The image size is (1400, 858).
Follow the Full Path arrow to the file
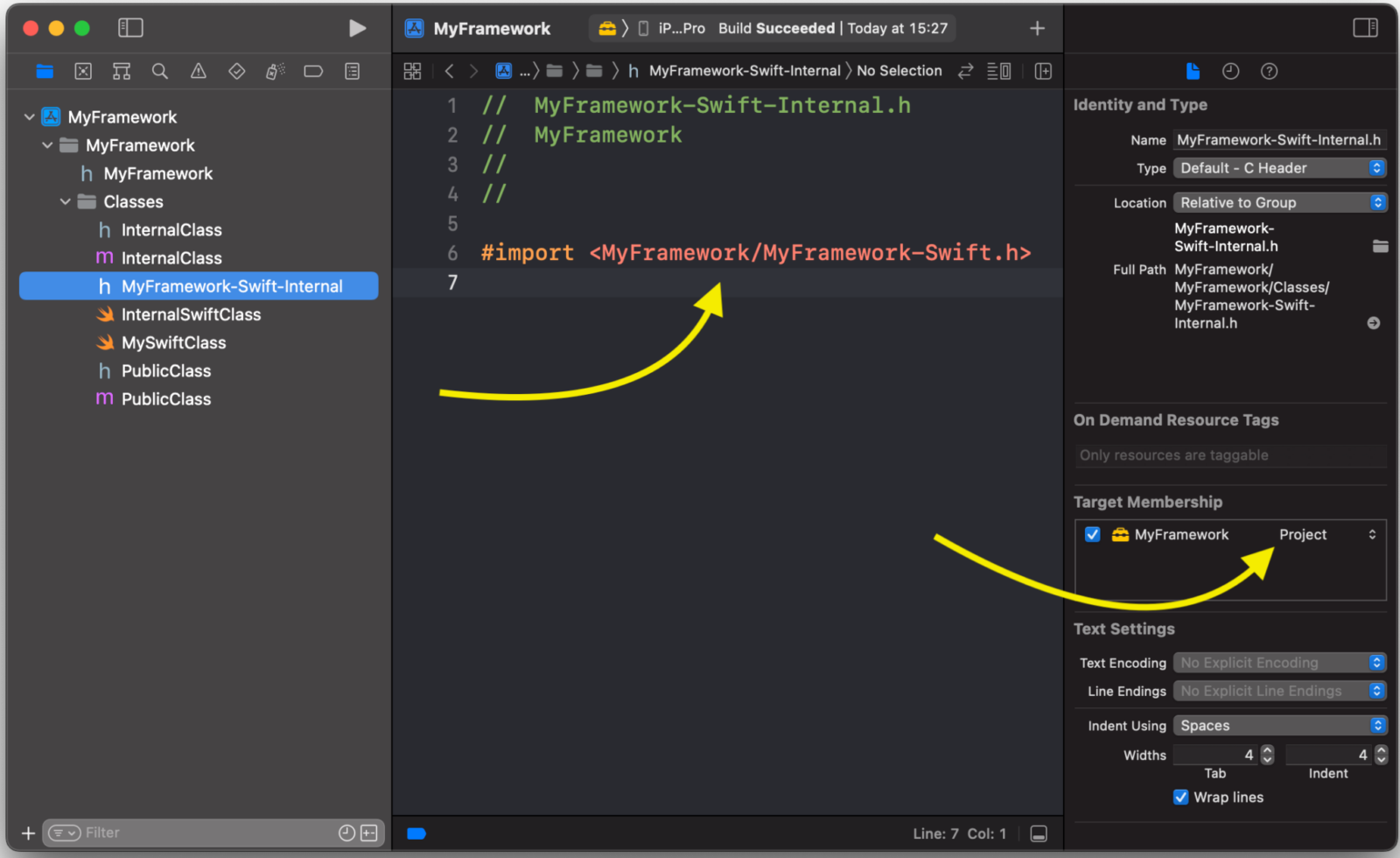click(x=1374, y=322)
